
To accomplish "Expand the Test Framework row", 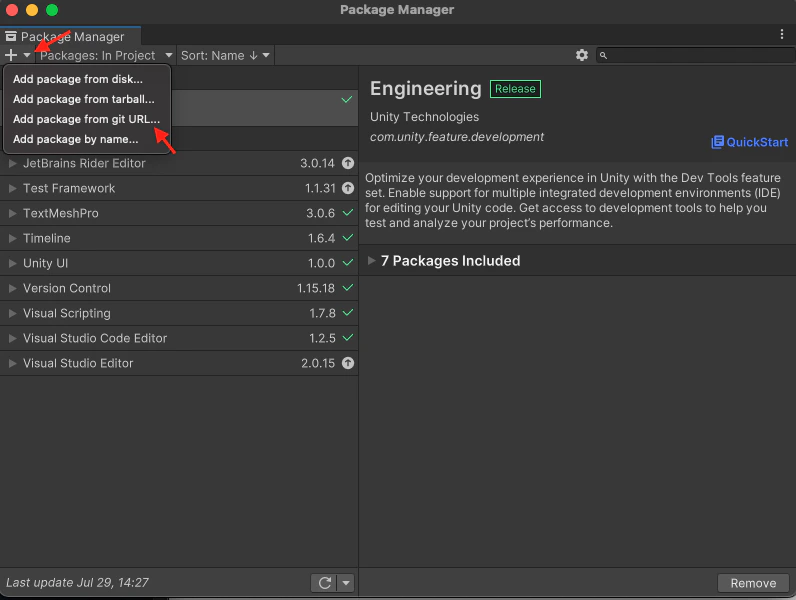I will tap(13, 188).
